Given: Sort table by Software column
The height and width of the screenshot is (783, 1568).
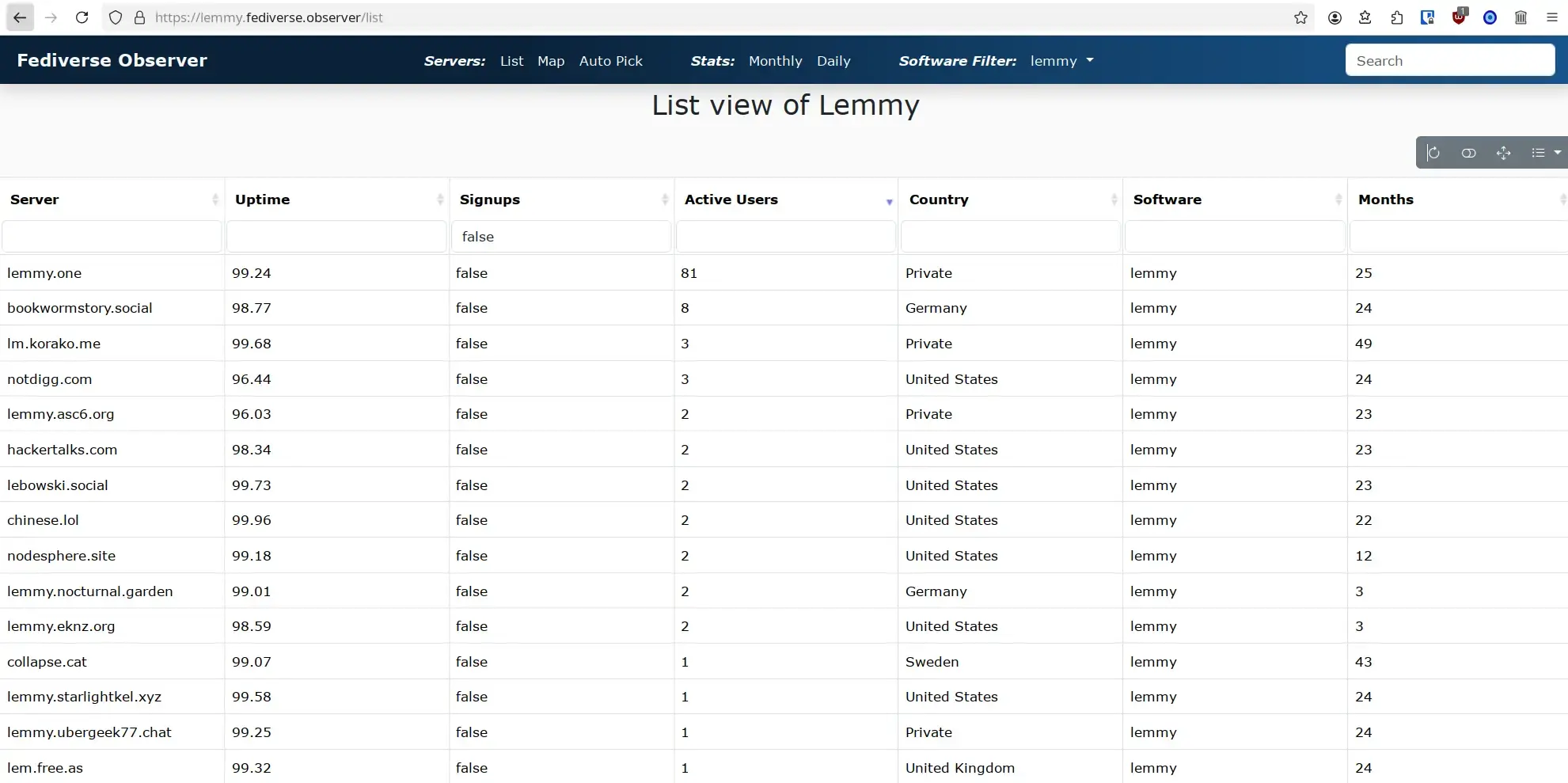Looking at the screenshot, I should (1236, 200).
